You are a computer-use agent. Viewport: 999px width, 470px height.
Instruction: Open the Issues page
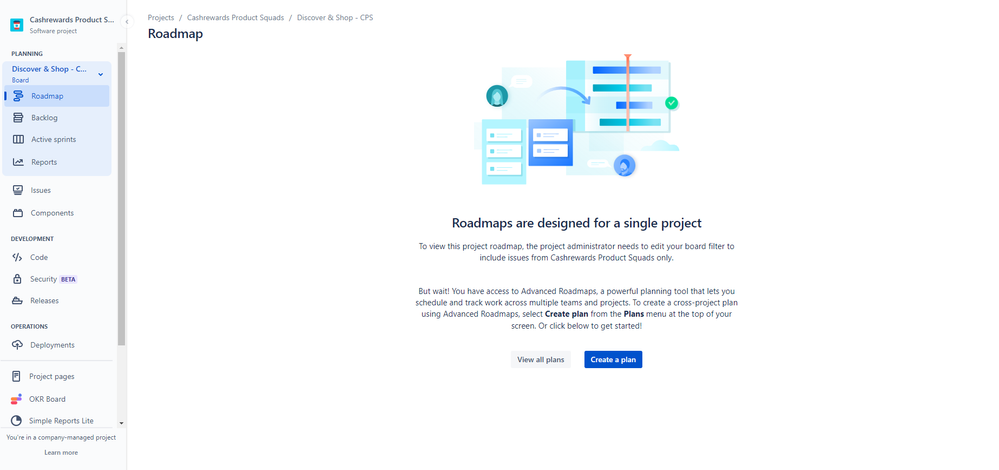point(57,190)
